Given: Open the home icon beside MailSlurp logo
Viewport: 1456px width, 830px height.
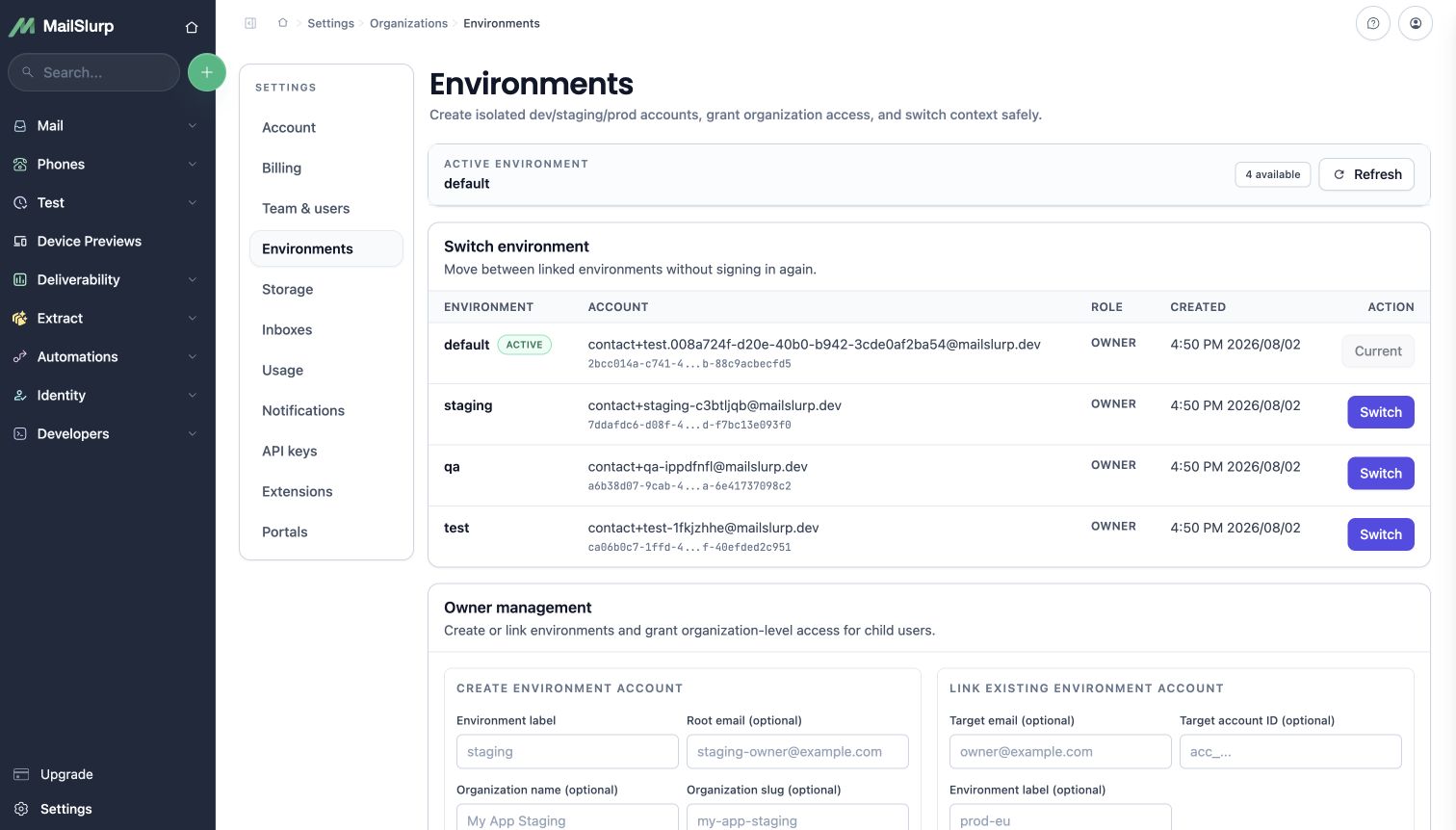Looking at the screenshot, I should (x=192, y=27).
